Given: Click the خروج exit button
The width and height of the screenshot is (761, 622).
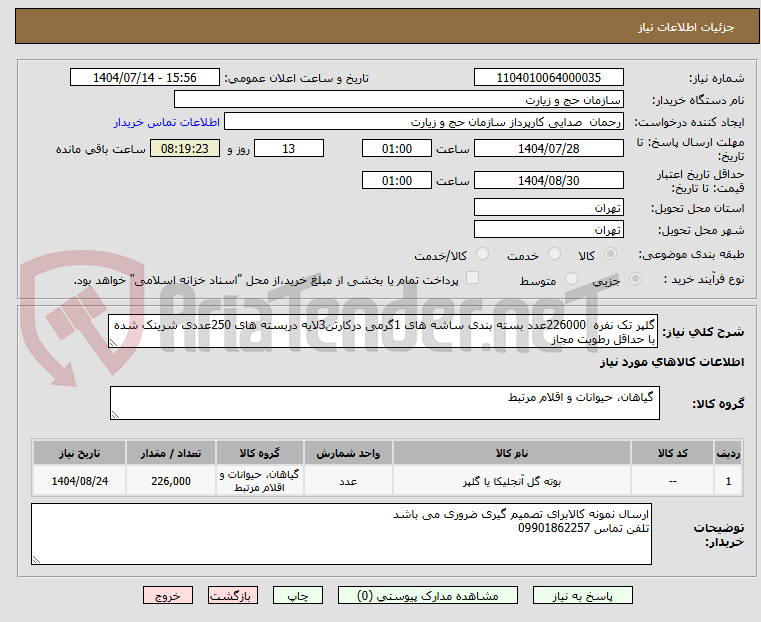Looking at the screenshot, I should (168, 595).
